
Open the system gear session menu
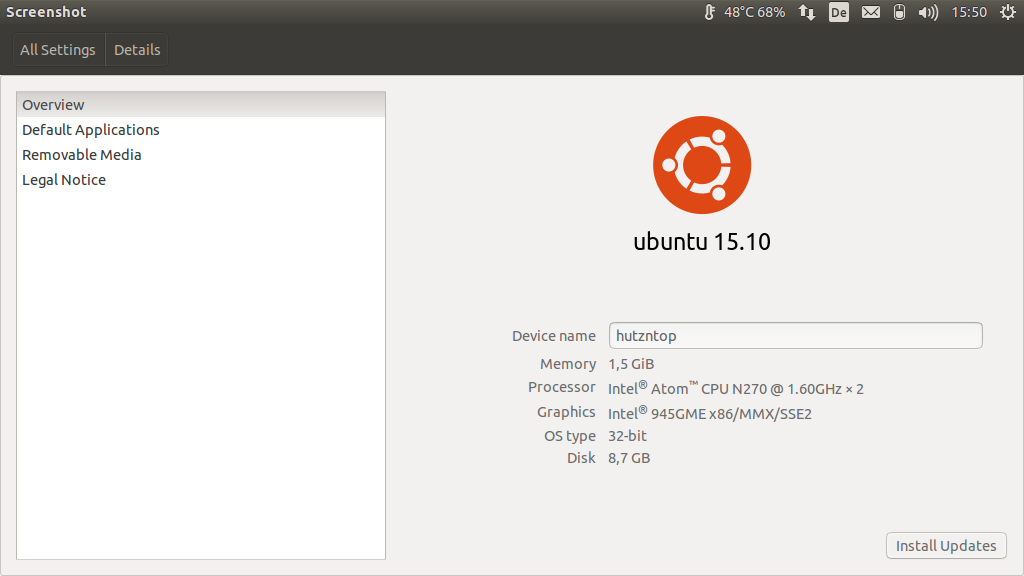(x=1008, y=12)
